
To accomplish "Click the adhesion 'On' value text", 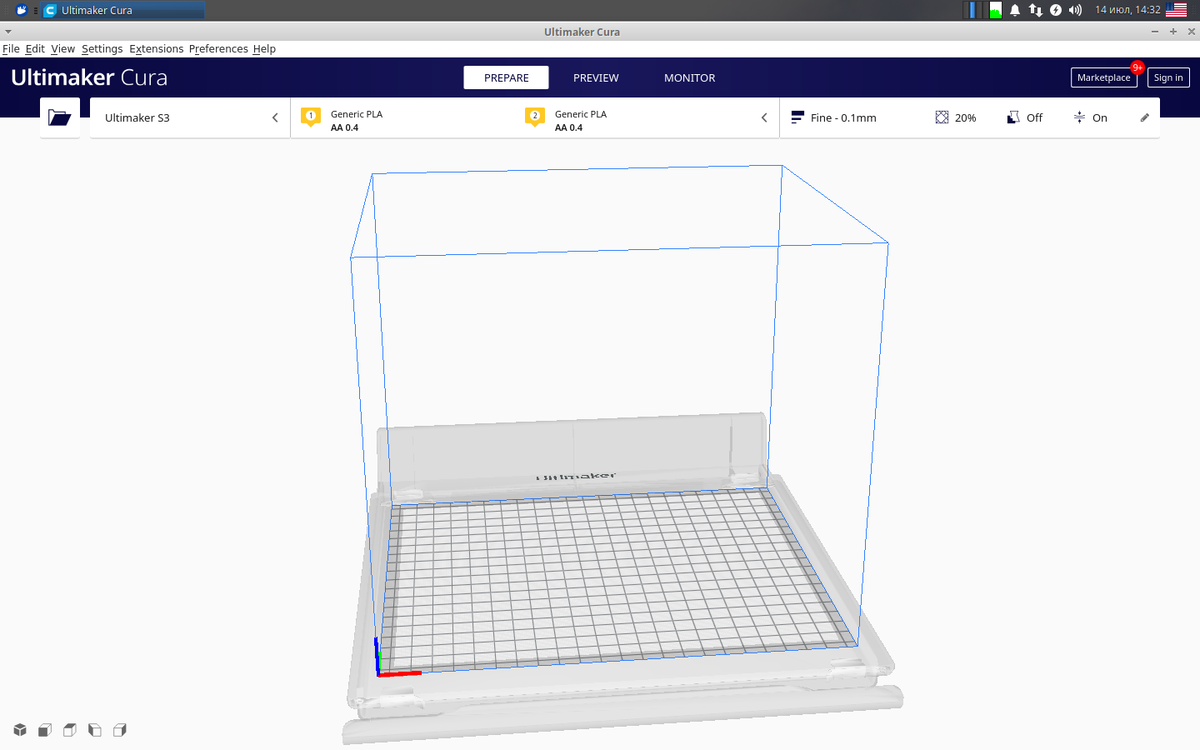I will click(1100, 118).
